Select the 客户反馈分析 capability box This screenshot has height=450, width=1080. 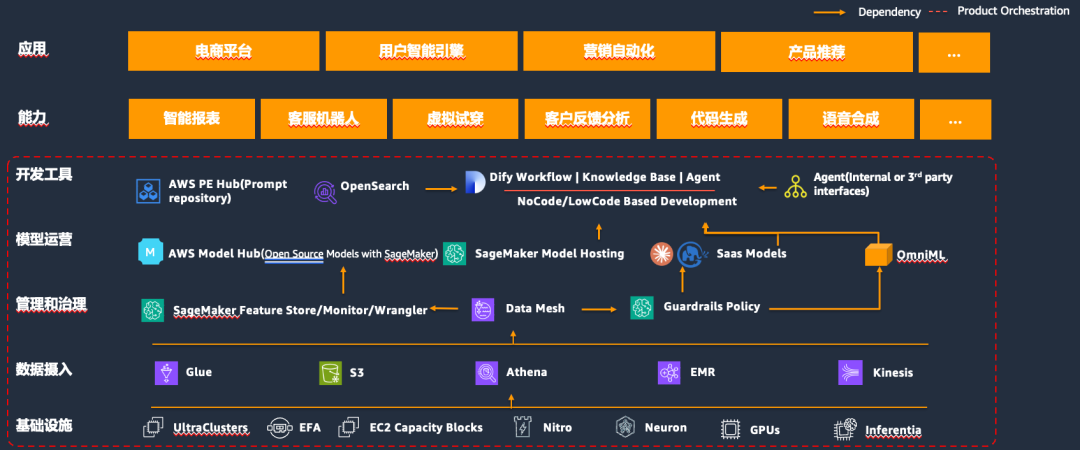(588, 119)
